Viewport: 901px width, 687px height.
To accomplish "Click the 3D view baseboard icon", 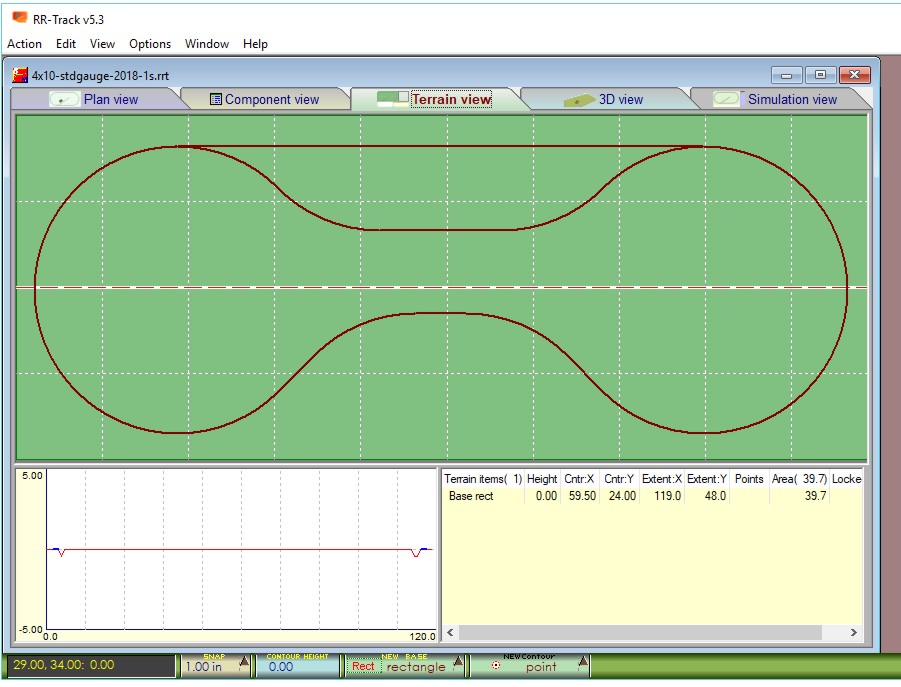I will (581, 98).
